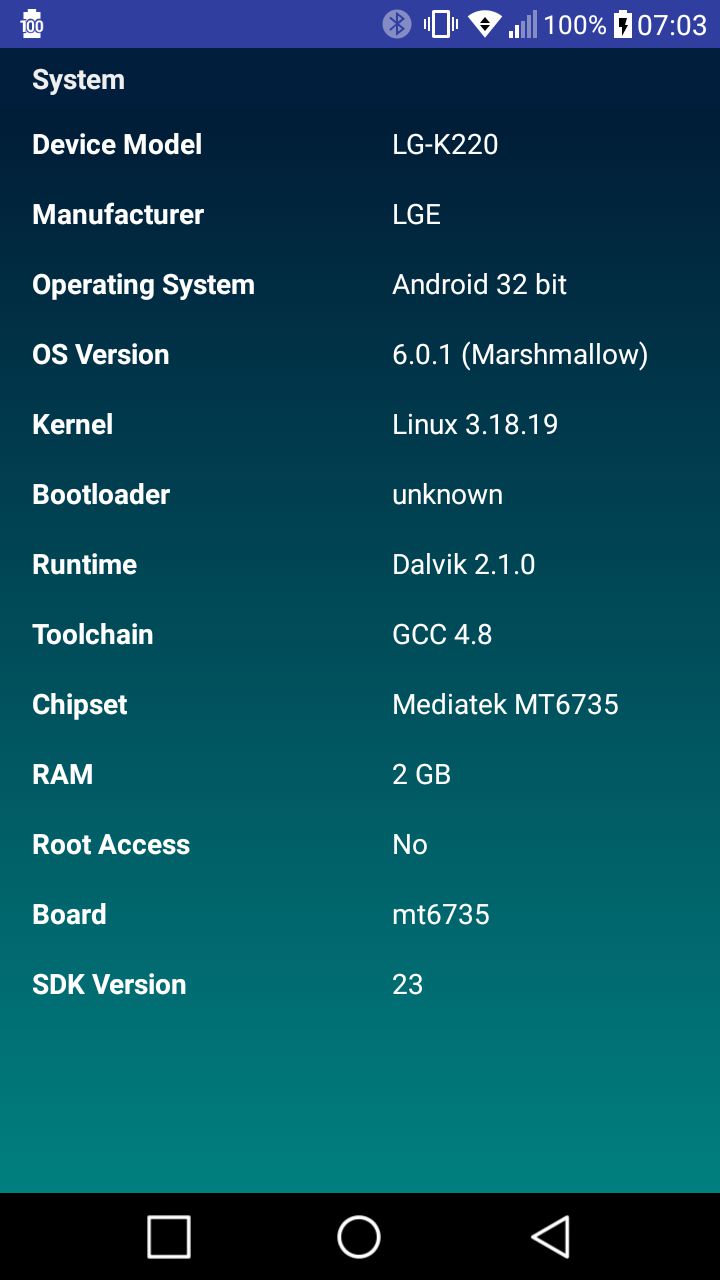Image resolution: width=720 pixels, height=1280 pixels.
Task: Tap the vibrate mode status icon
Action: pos(440,24)
